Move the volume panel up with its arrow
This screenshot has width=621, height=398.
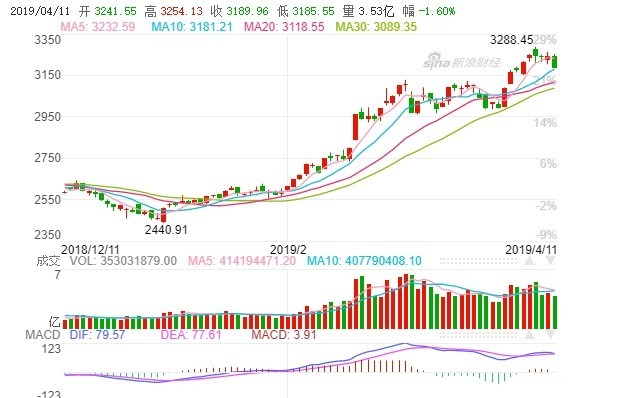click(x=530, y=261)
